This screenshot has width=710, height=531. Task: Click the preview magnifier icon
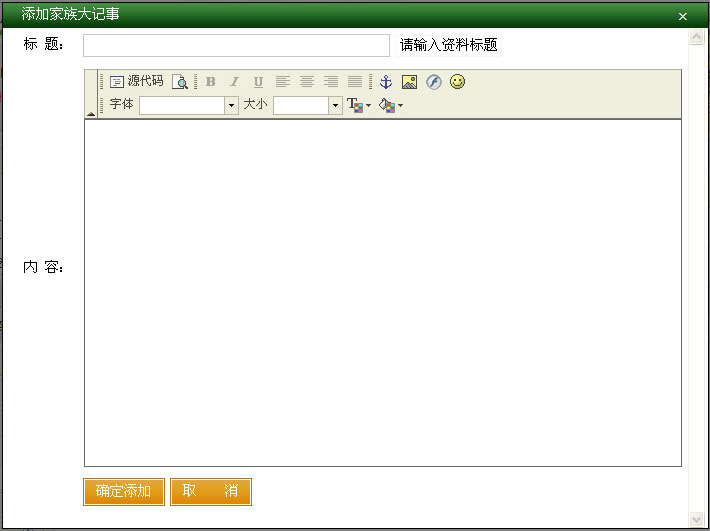180,82
